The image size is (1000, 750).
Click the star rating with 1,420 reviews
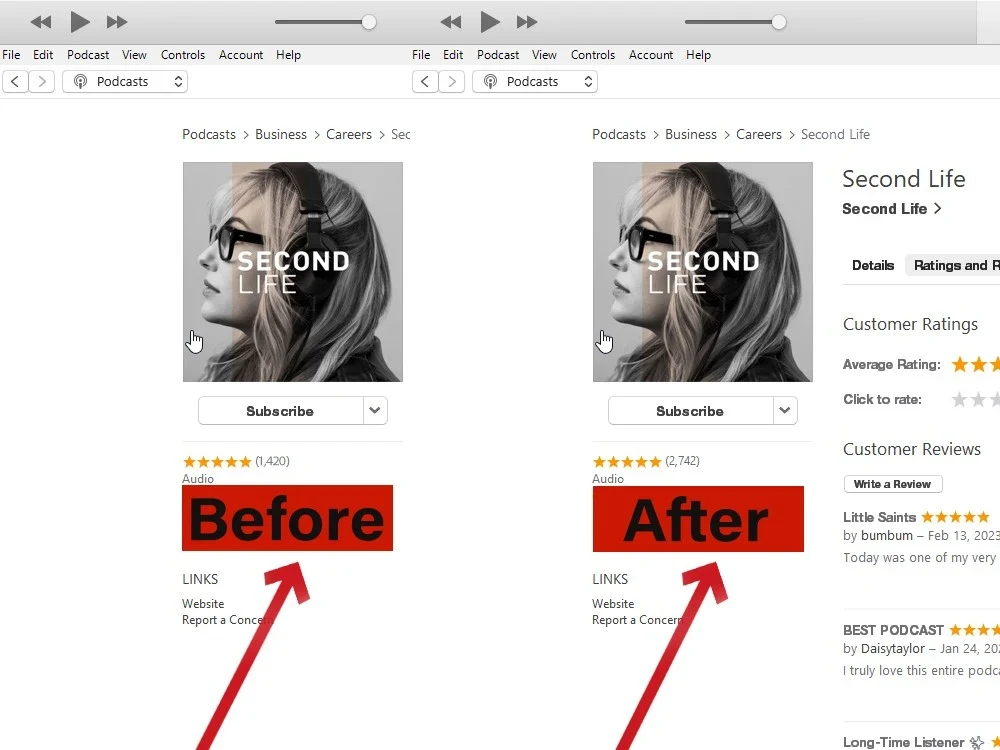(x=217, y=461)
